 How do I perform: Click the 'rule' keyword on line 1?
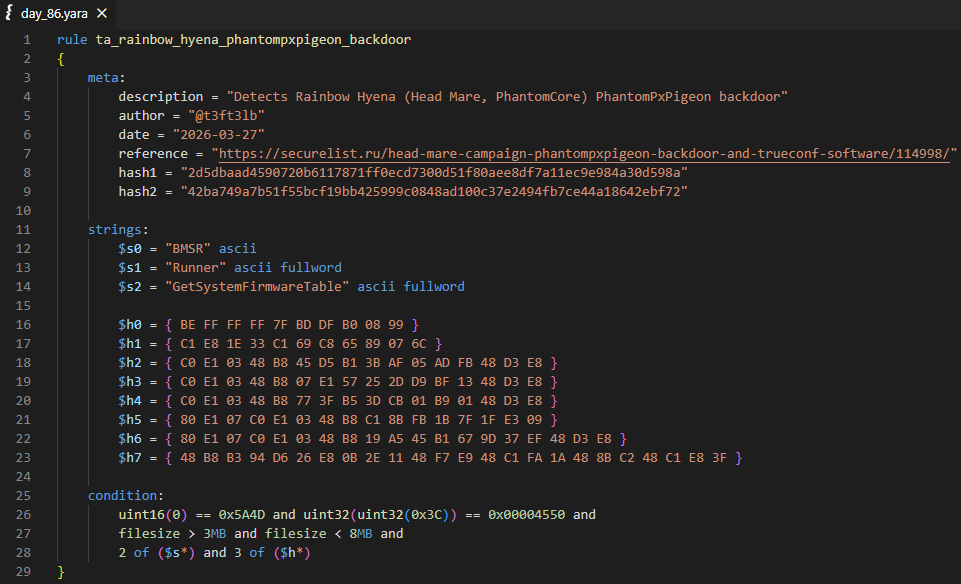click(72, 40)
